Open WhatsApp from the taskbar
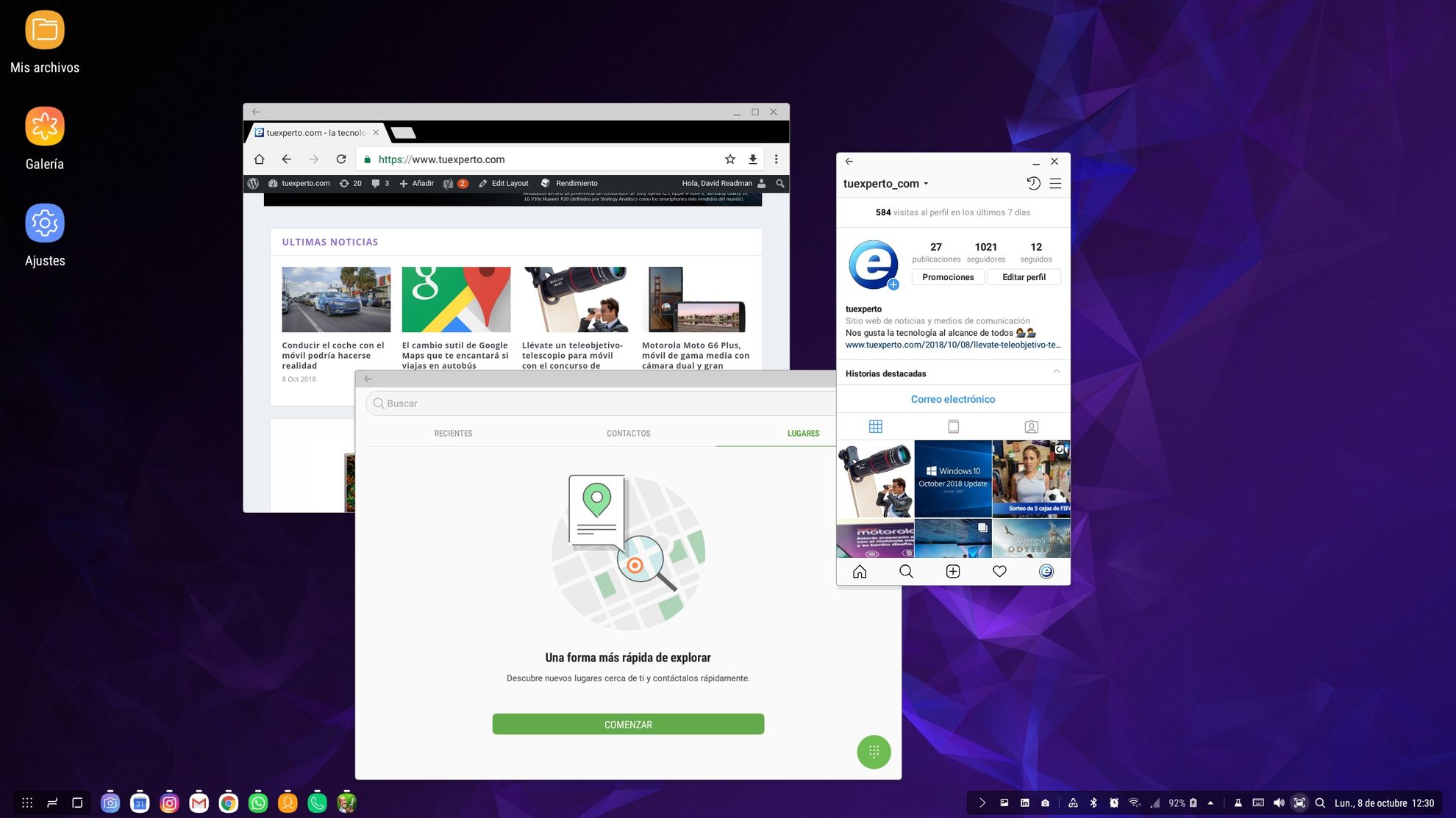This screenshot has height=818, width=1456. click(x=258, y=803)
